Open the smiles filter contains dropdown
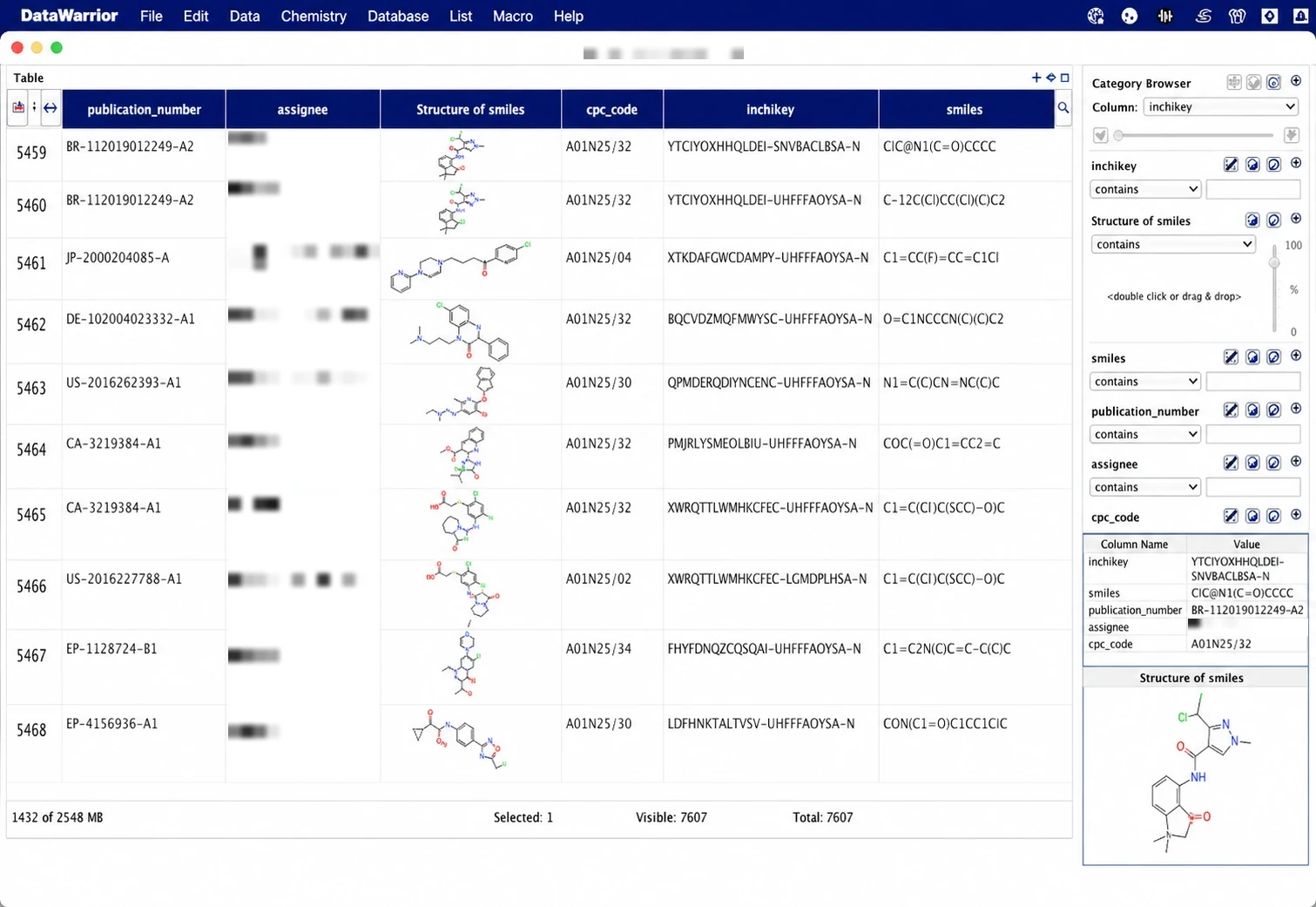The height and width of the screenshot is (907, 1316). pos(1145,382)
